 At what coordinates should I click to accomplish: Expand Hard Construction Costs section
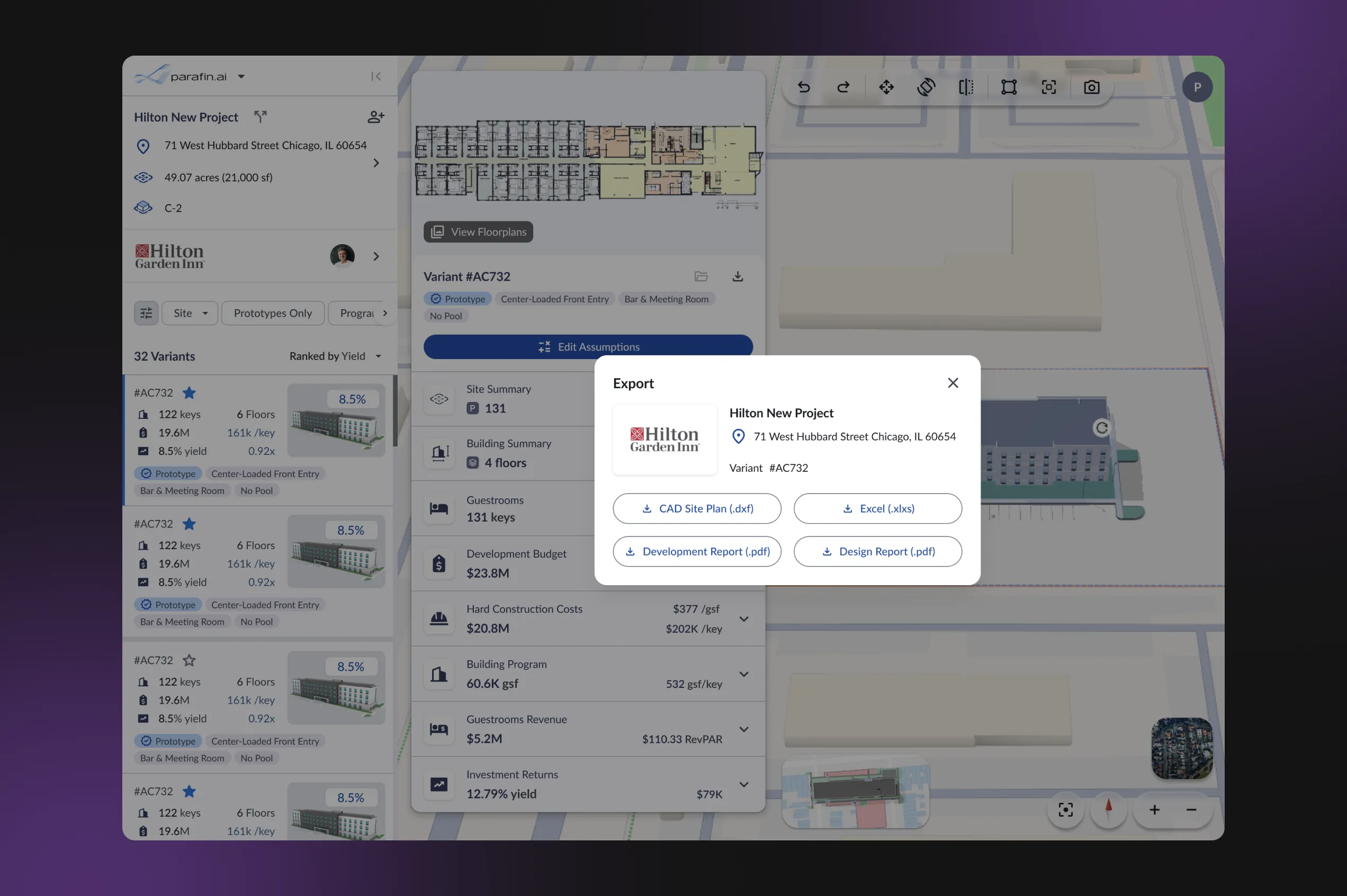coord(744,619)
